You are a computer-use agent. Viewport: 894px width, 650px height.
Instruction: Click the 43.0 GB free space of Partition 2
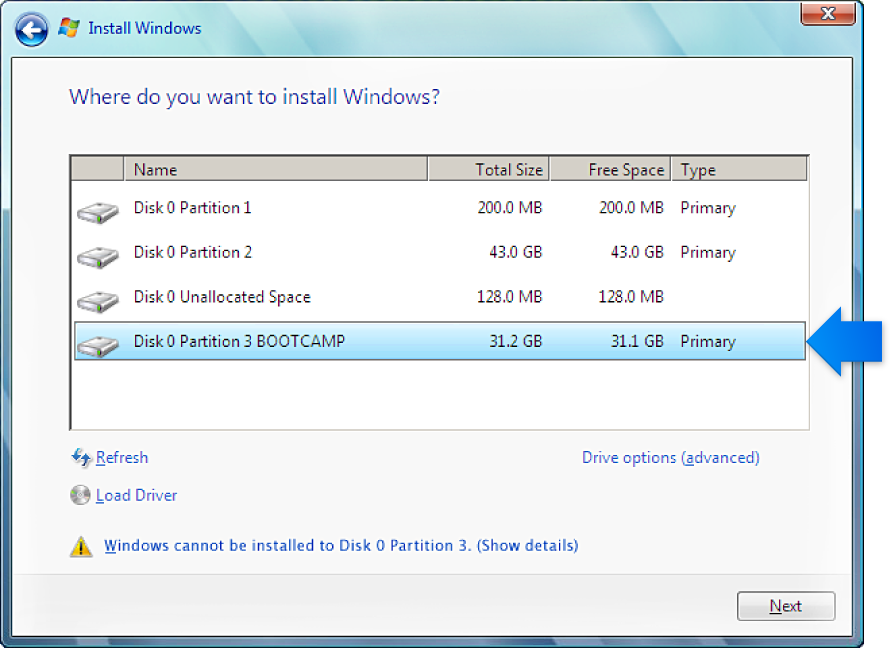637,252
